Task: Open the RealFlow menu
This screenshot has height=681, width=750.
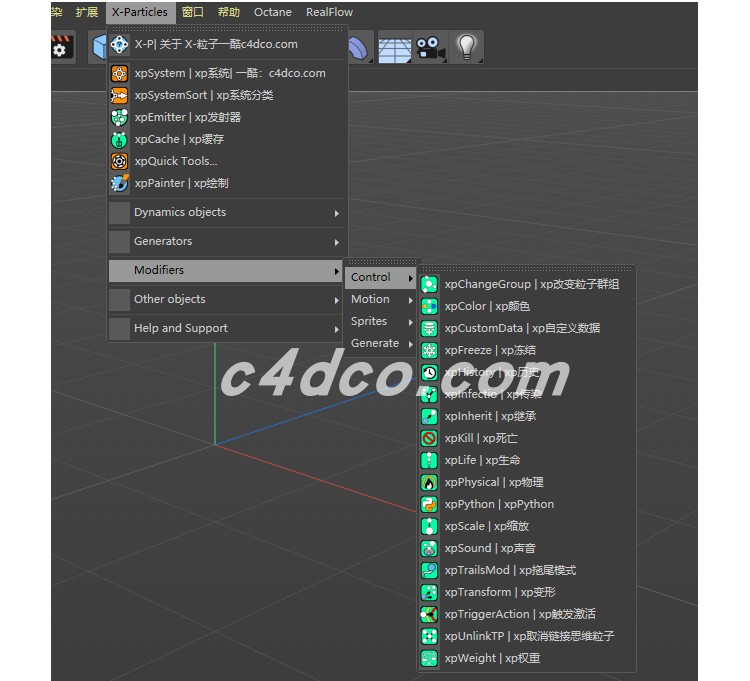Action: coord(330,12)
